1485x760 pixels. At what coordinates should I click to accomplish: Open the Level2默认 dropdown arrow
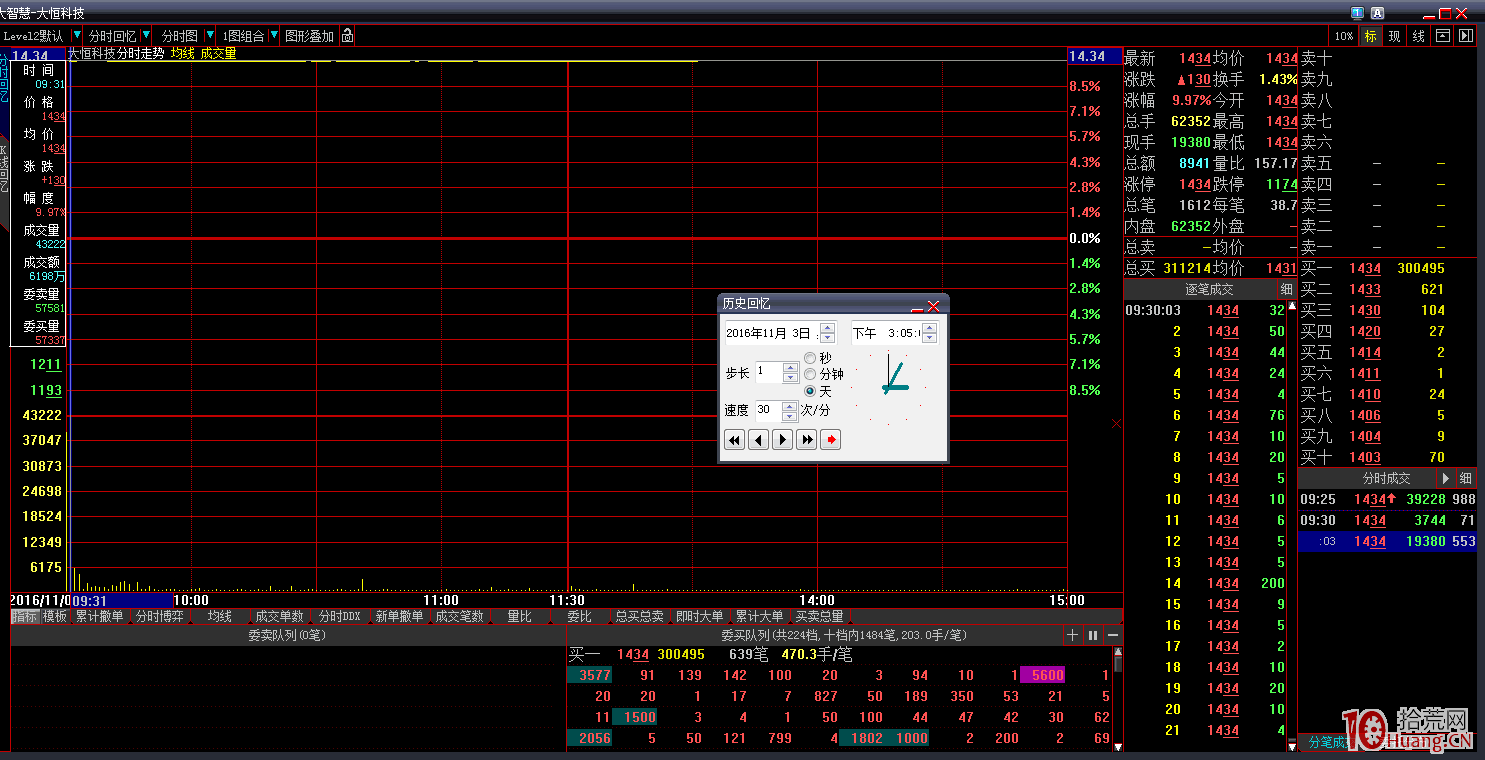click(77, 36)
